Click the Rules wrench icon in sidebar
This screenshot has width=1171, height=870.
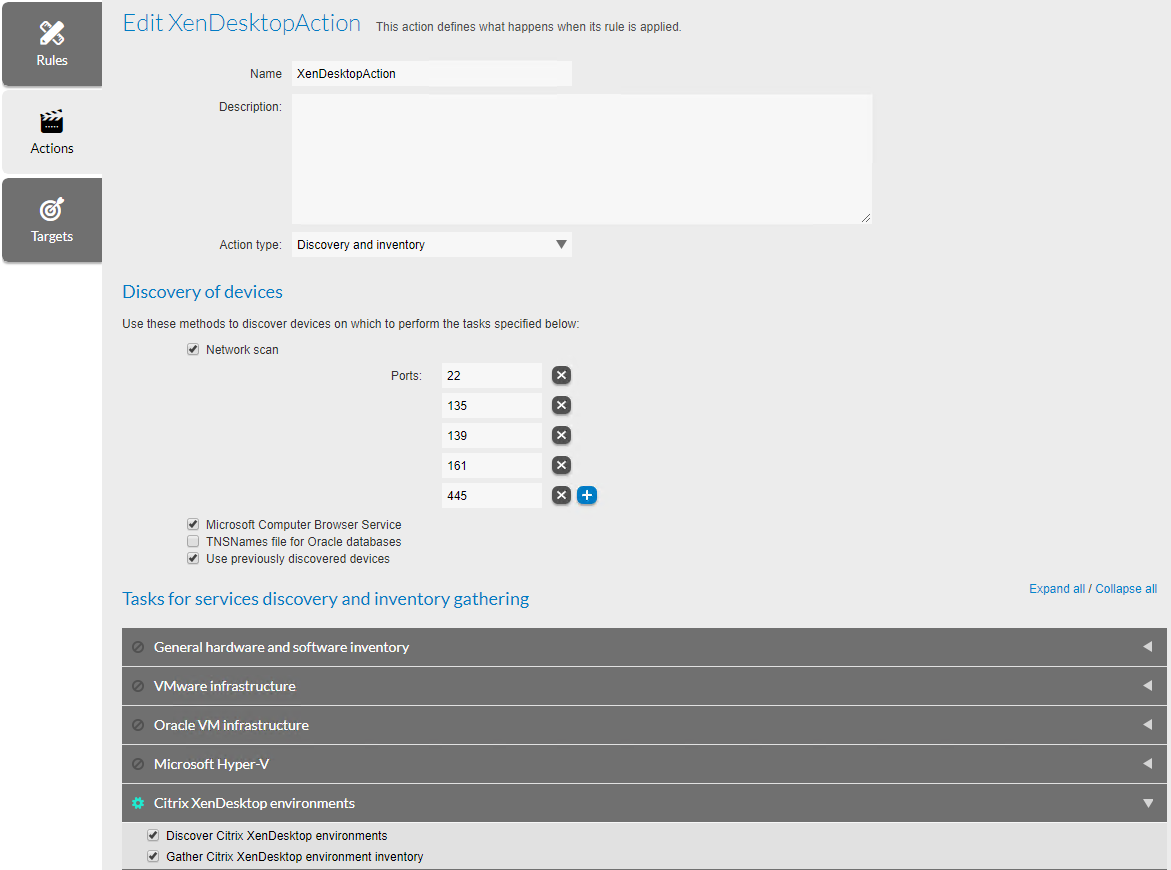52,29
